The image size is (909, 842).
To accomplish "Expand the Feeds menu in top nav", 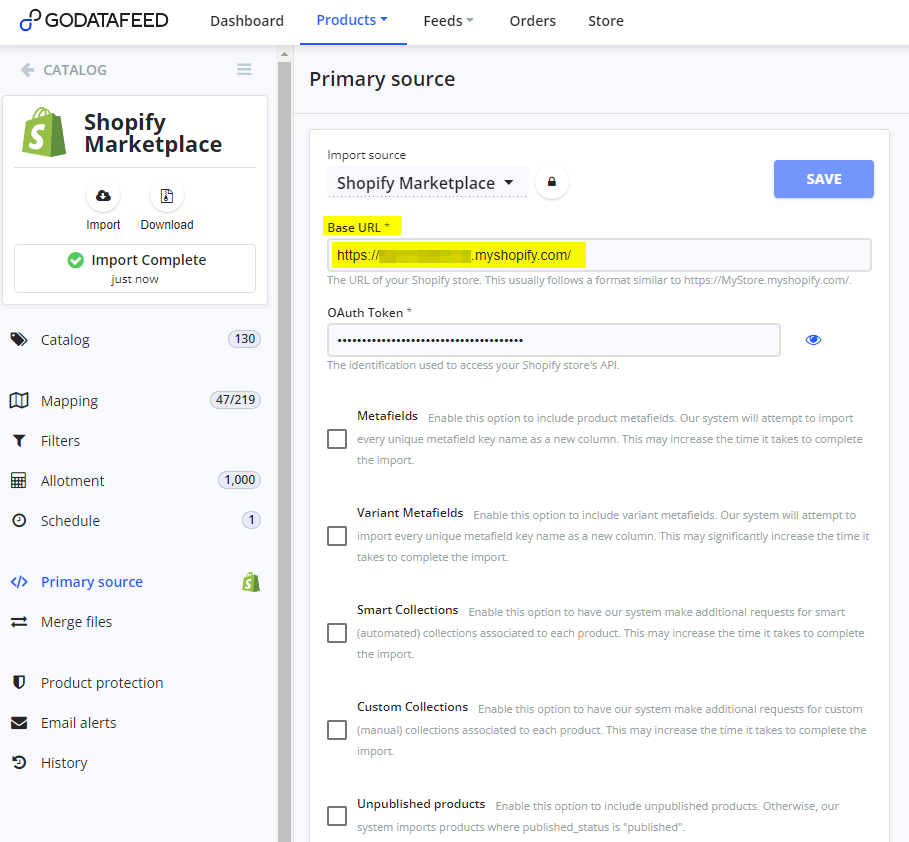I will pos(448,21).
